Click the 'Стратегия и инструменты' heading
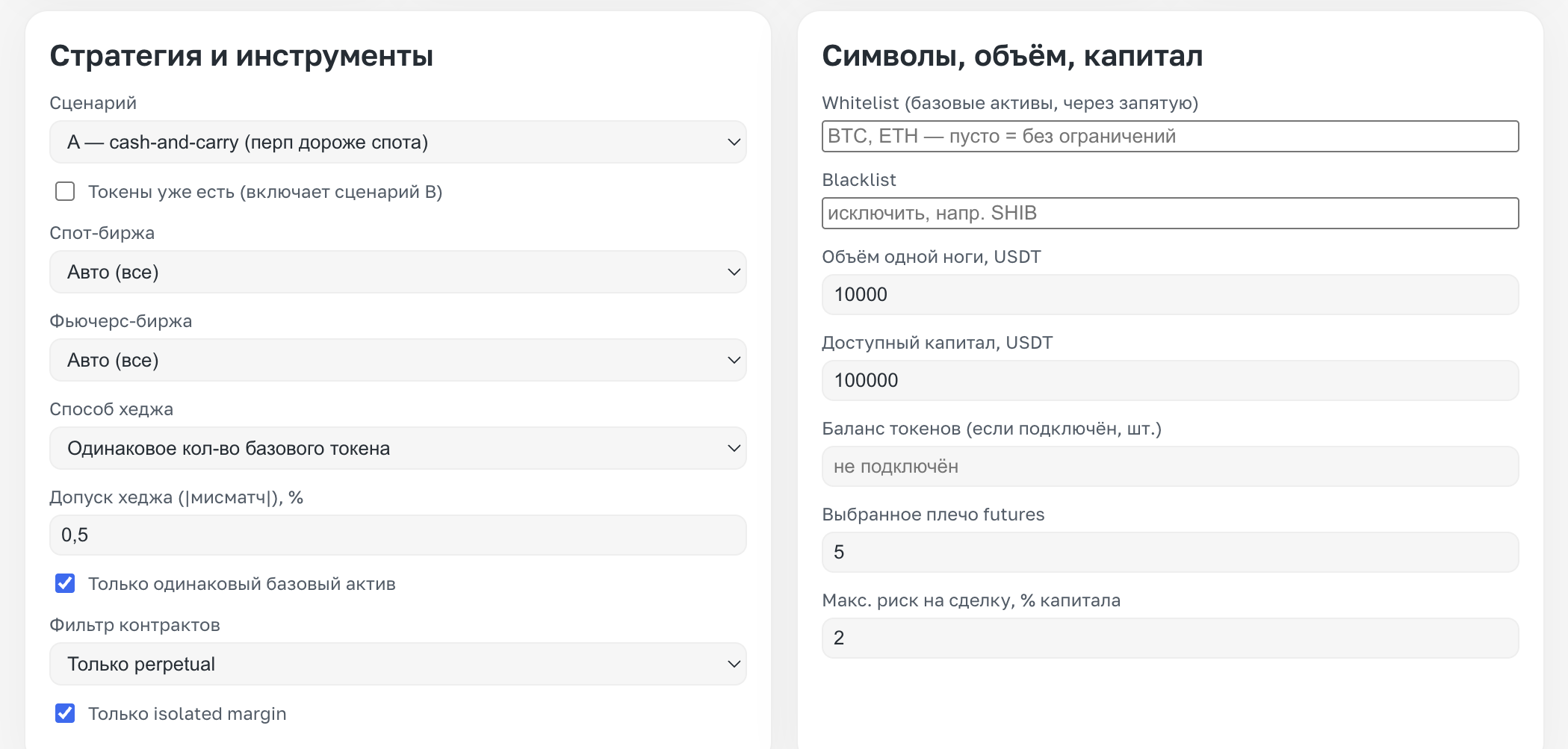 tap(241, 56)
